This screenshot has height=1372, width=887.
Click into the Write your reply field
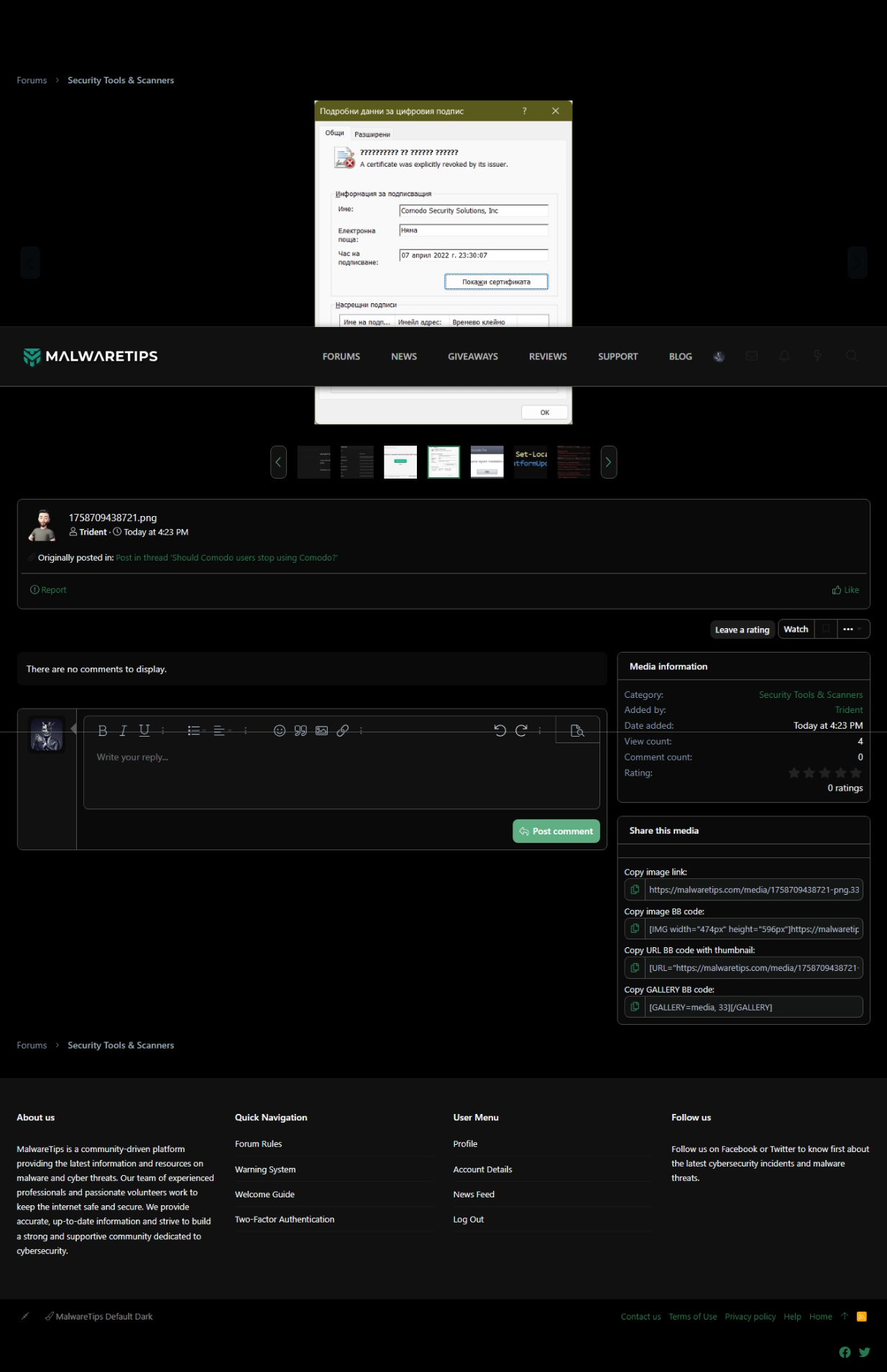341,776
